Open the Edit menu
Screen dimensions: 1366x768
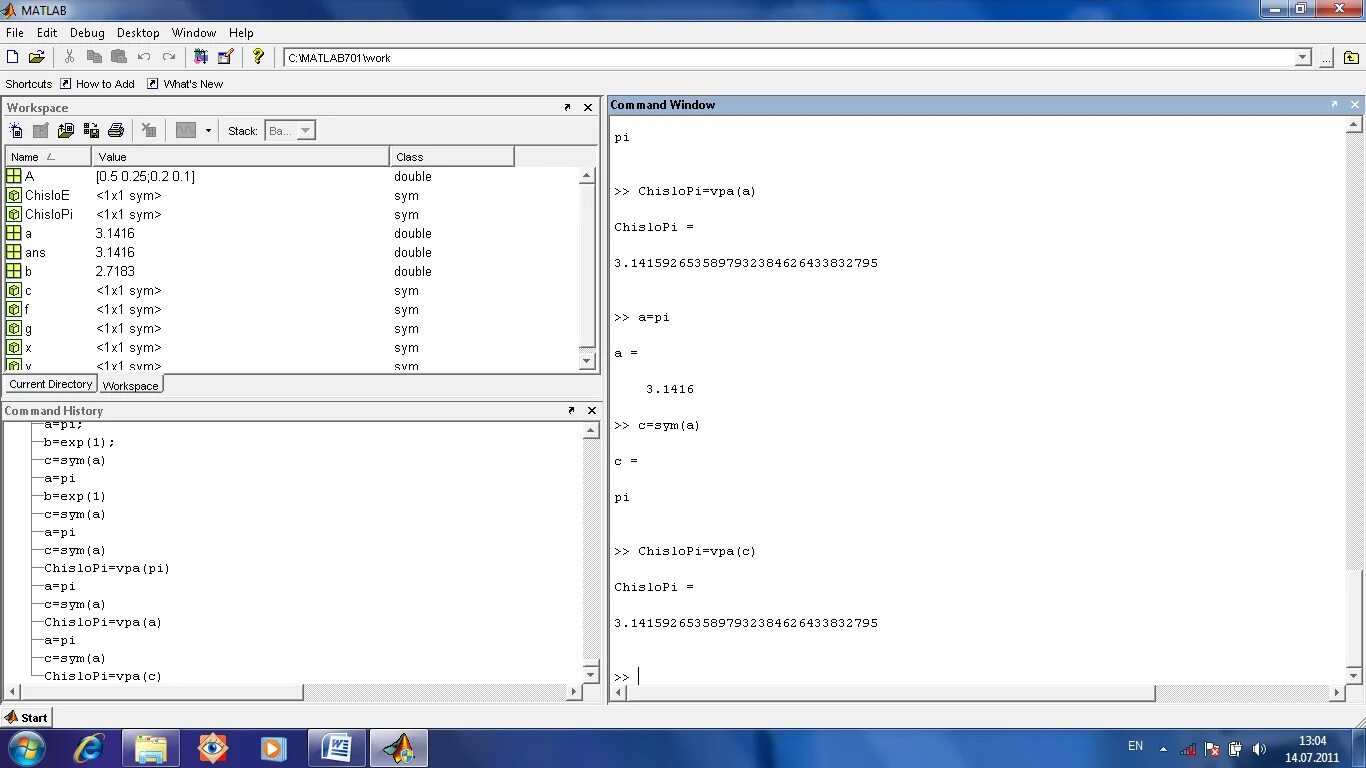47,33
